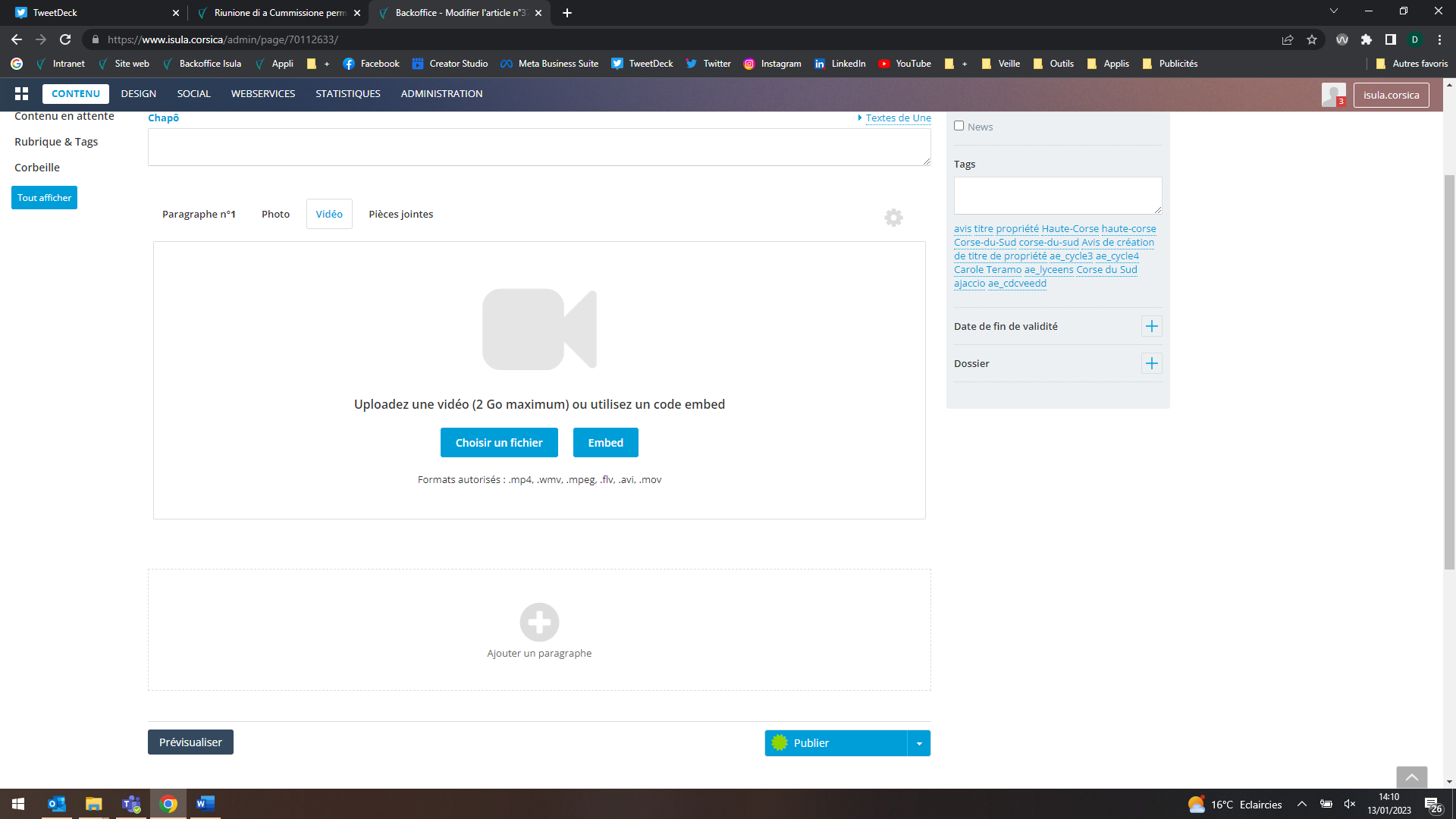Image resolution: width=1456 pixels, height=819 pixels.
Task: Enable the News checkbox
Action: point(959,126)
